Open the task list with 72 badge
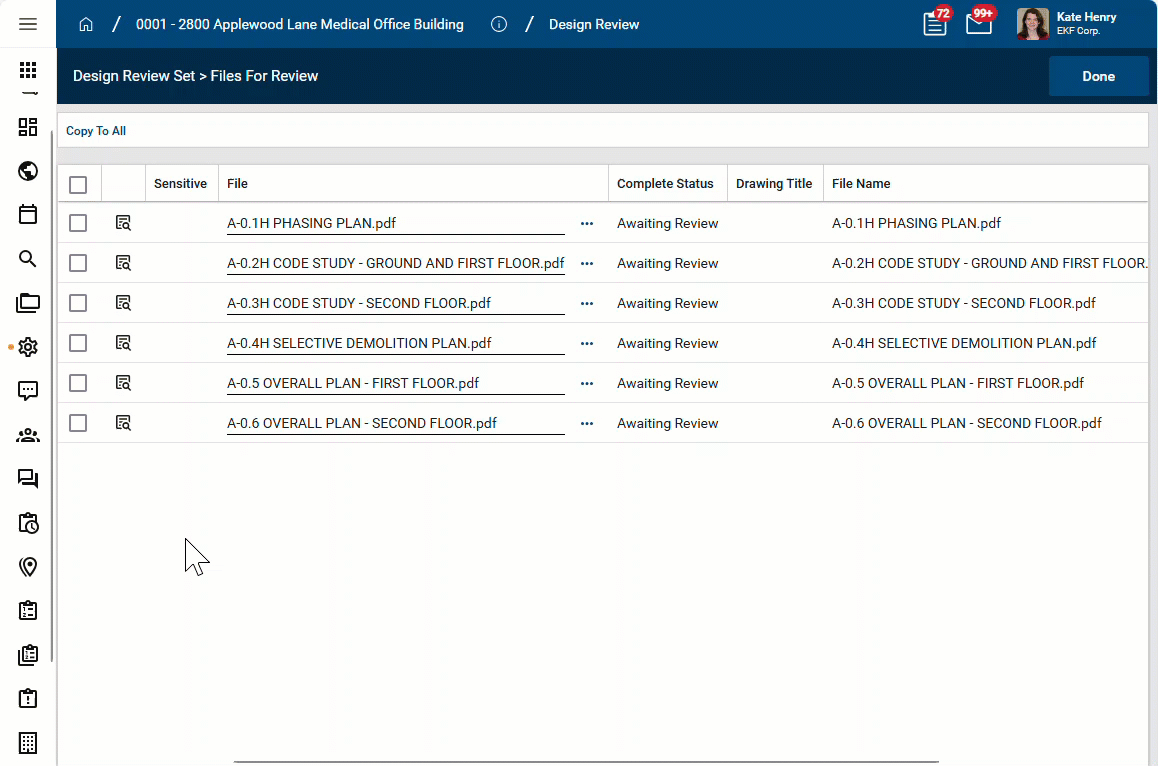Image resolution: width=1158 pixels, height=766 pixels. coord(935,24)
